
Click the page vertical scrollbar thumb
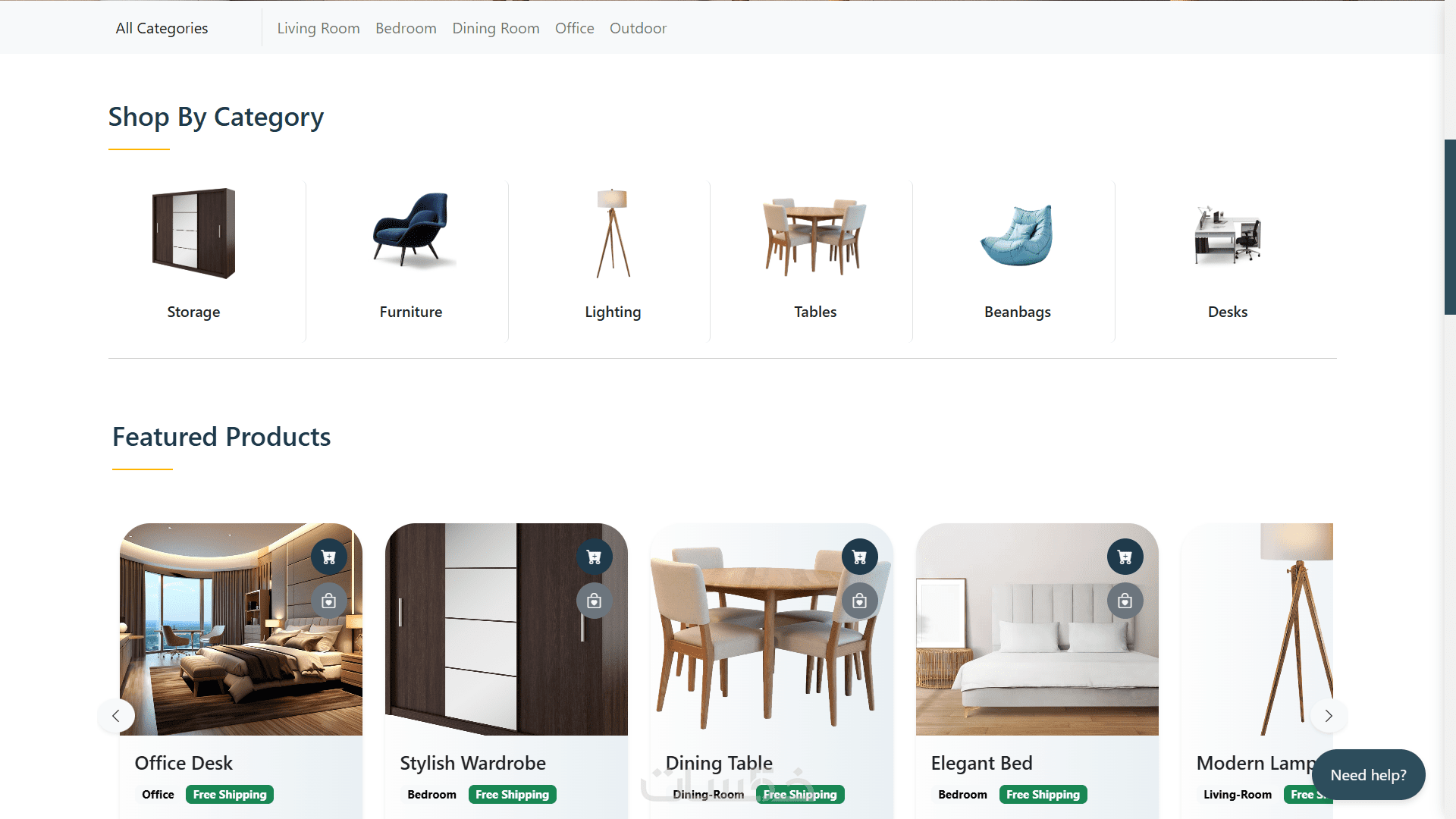tap(1450, 227)
